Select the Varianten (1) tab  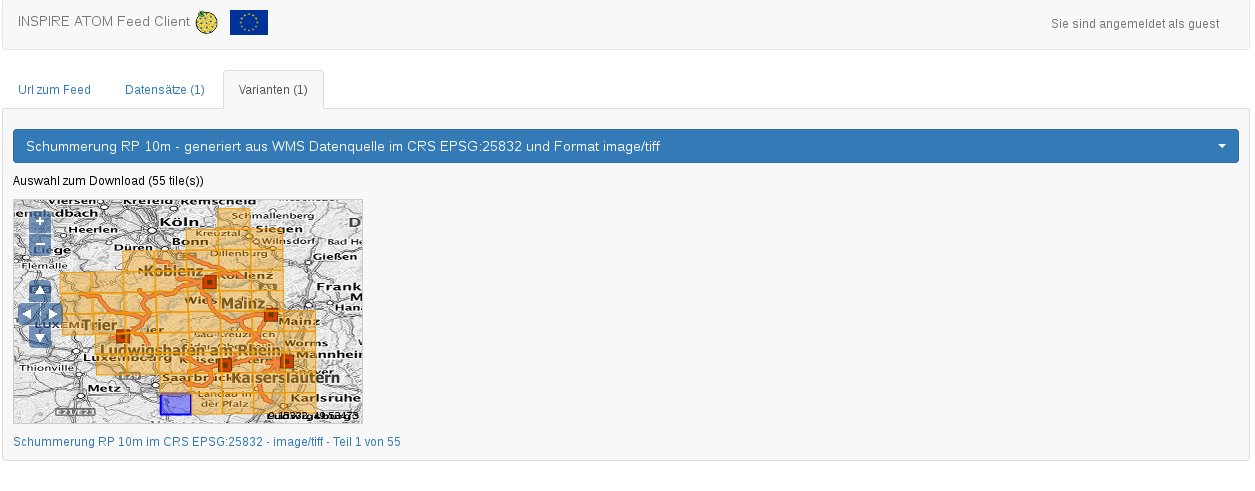tap(273, 90)
